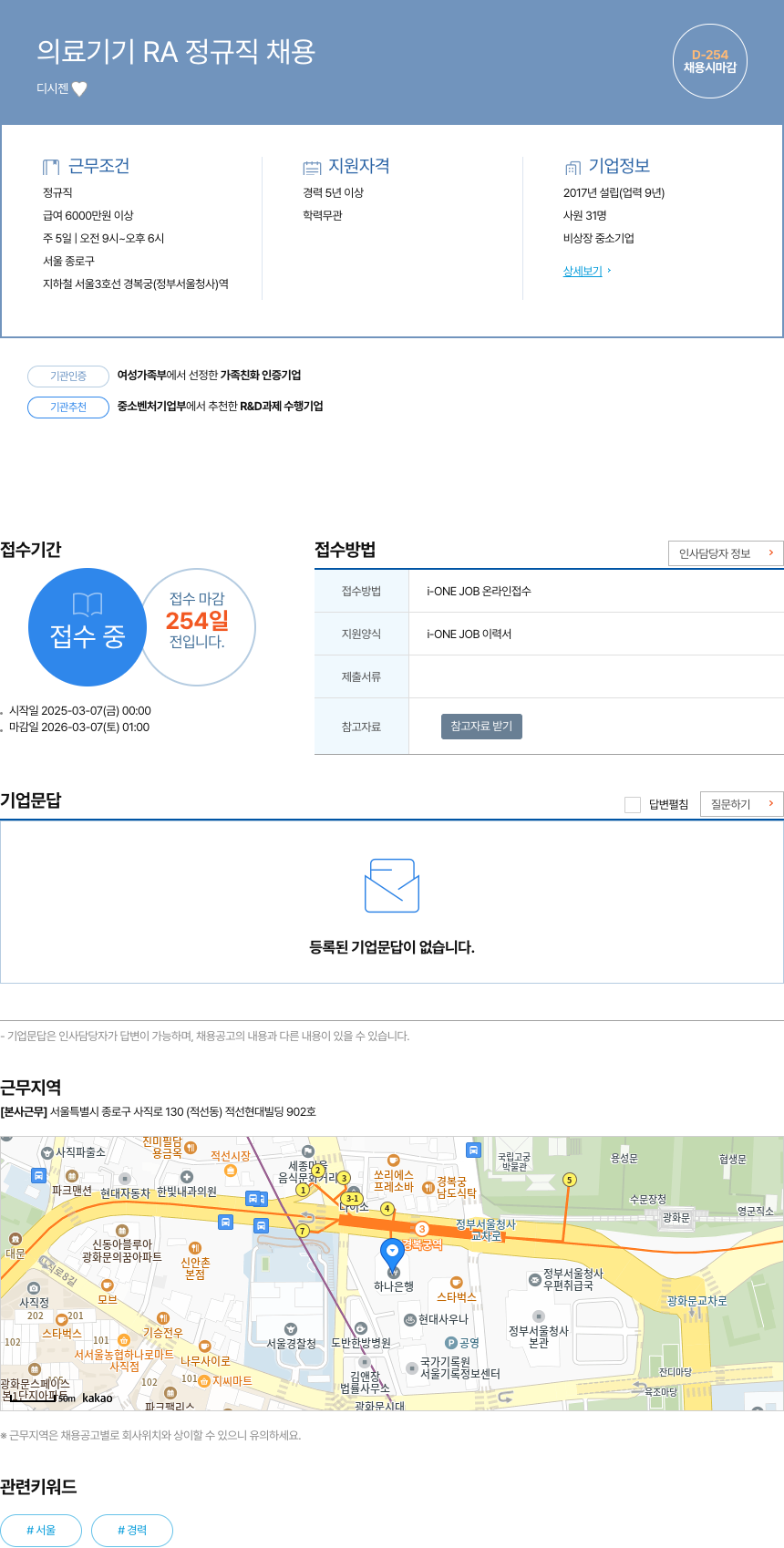
Task: Click the 경복궁역 line 3 station marker
Action: click(x=421, y=1229)
